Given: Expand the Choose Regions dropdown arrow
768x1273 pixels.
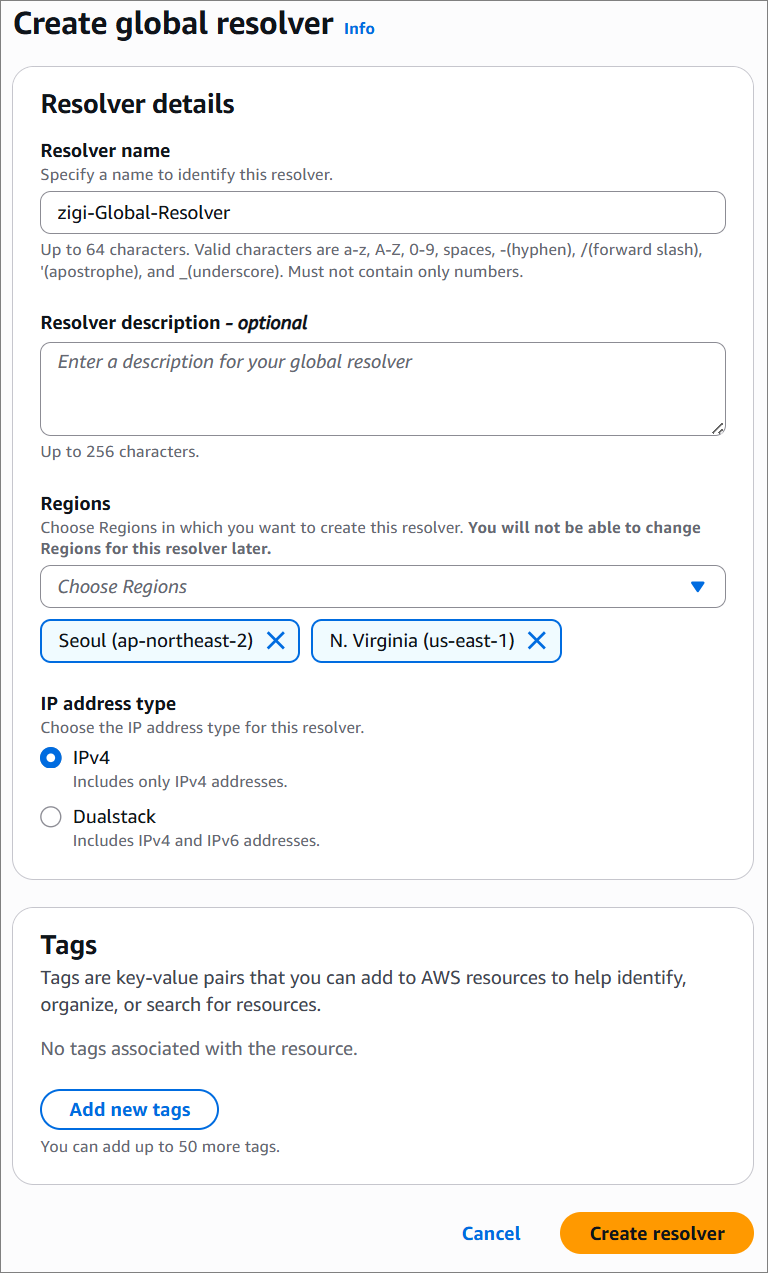Looking at the screenshot, I should click(x=698, y=587).
